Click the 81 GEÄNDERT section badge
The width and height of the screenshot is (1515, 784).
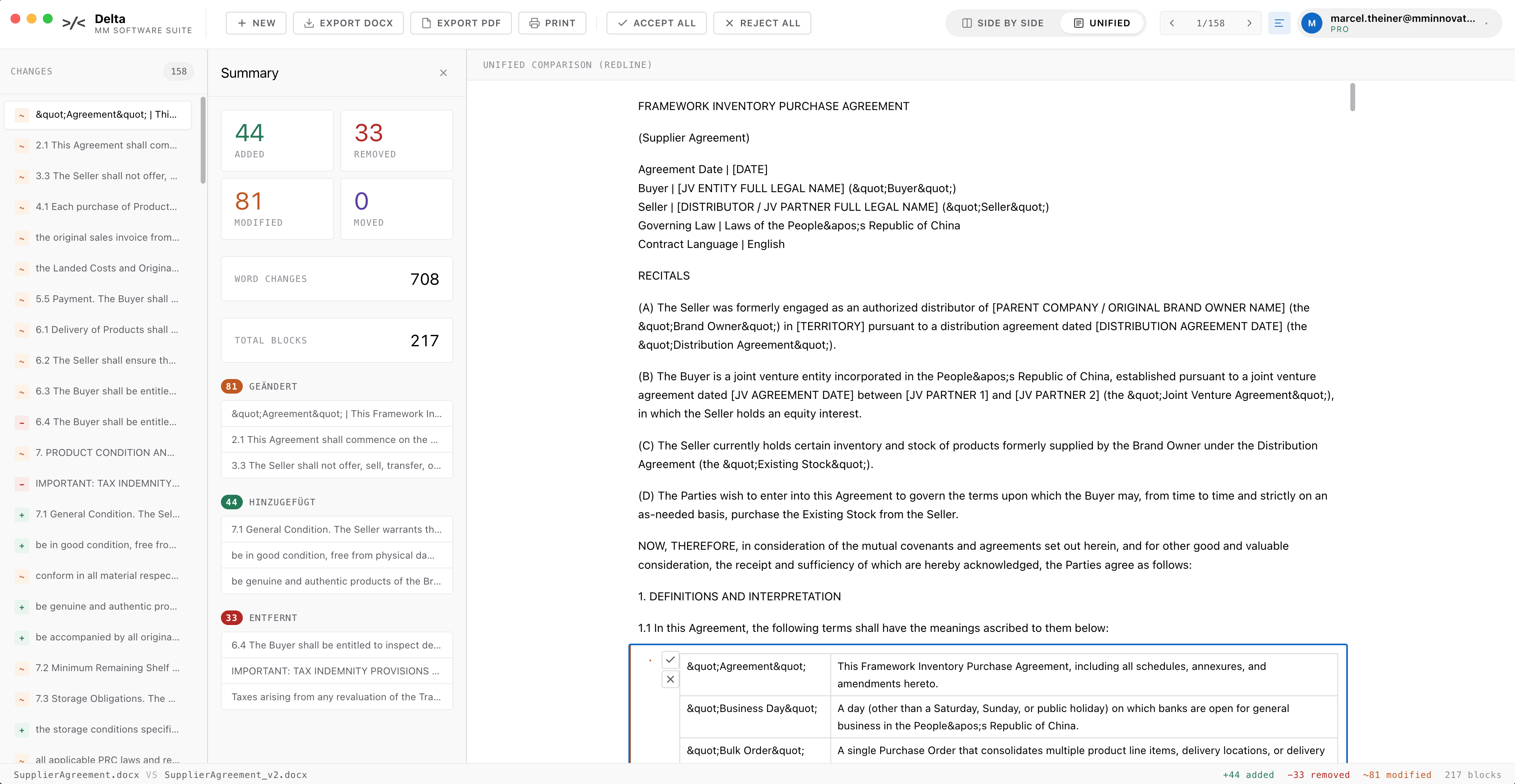(x=232, y=386)
